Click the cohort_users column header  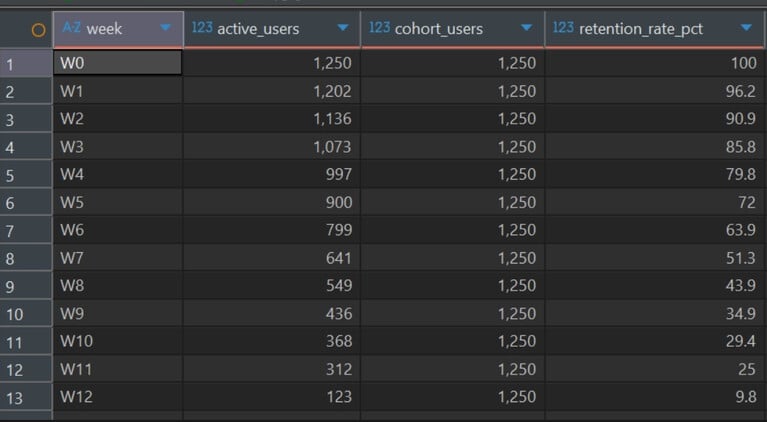coord(452,29)
